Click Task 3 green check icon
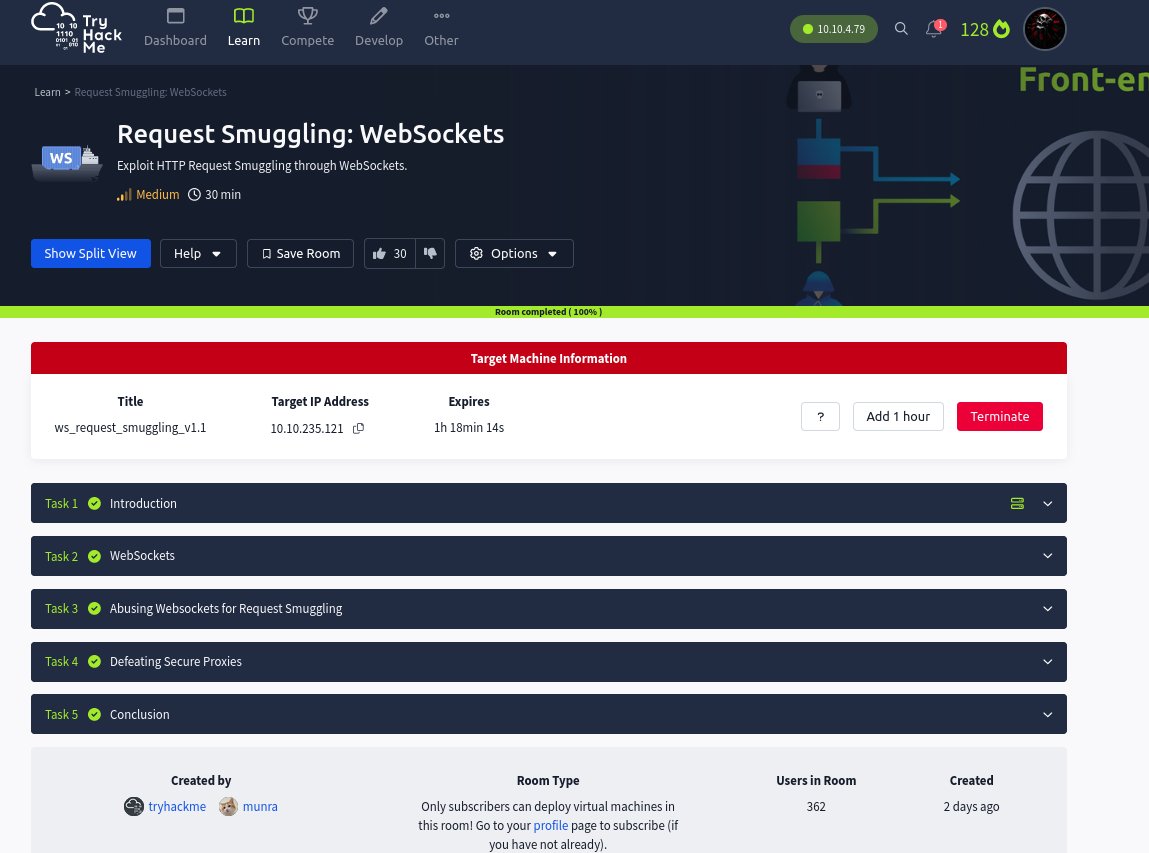The width and height of the screenshot is (1149, 853). coord(95,608)
